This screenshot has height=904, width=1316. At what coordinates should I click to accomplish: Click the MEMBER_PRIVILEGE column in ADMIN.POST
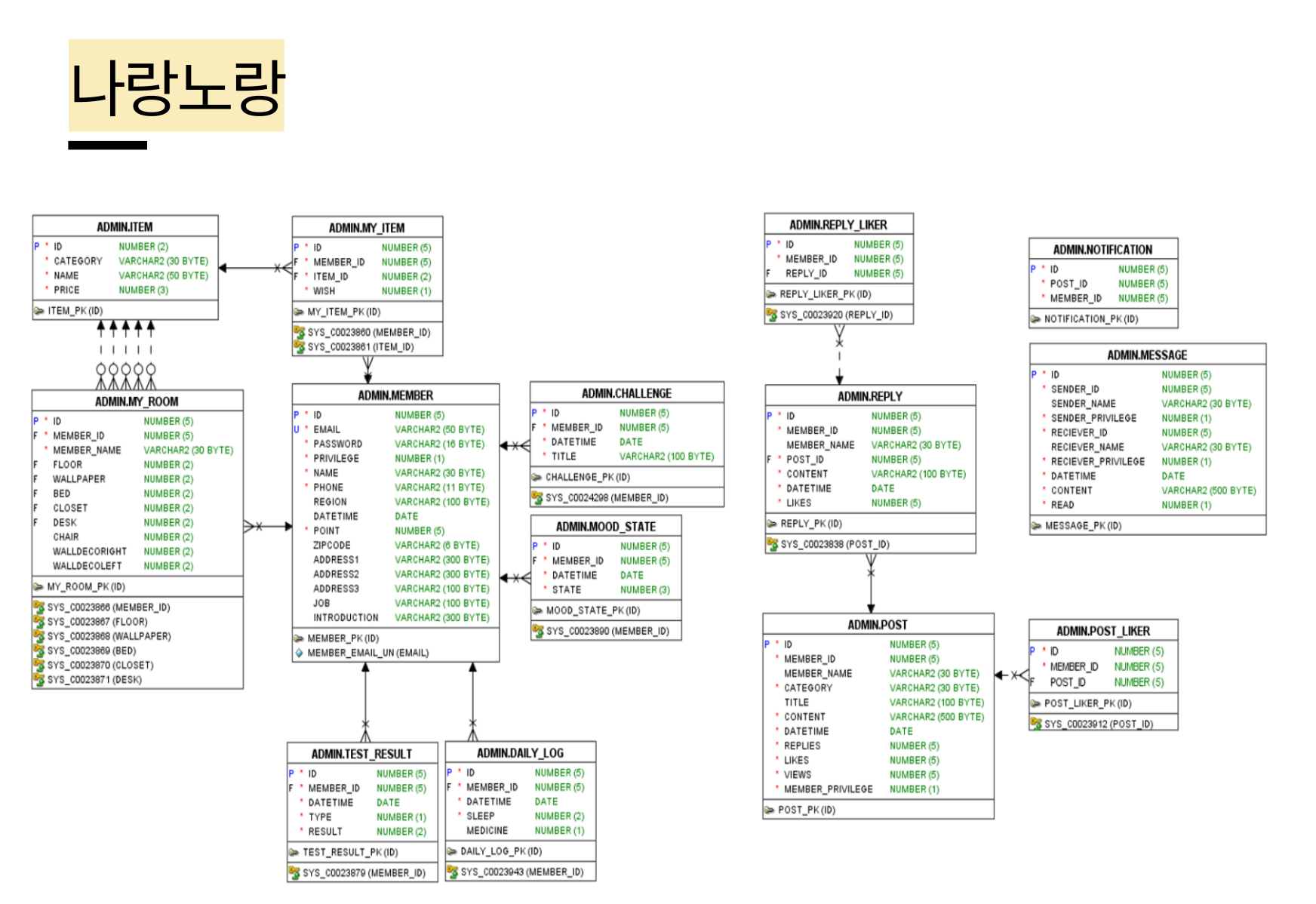(878, 789)
